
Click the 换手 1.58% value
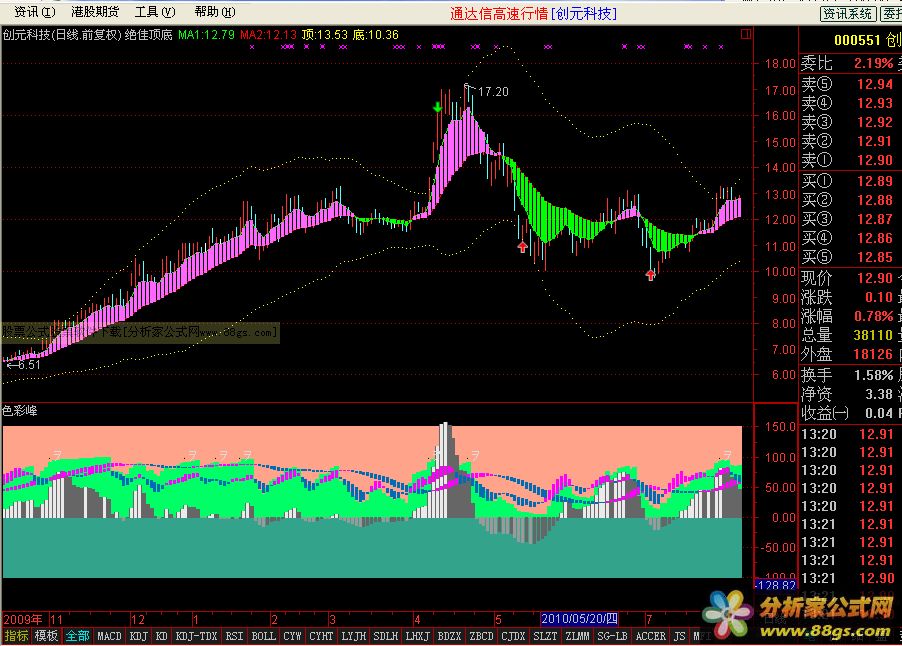point(873,376)
